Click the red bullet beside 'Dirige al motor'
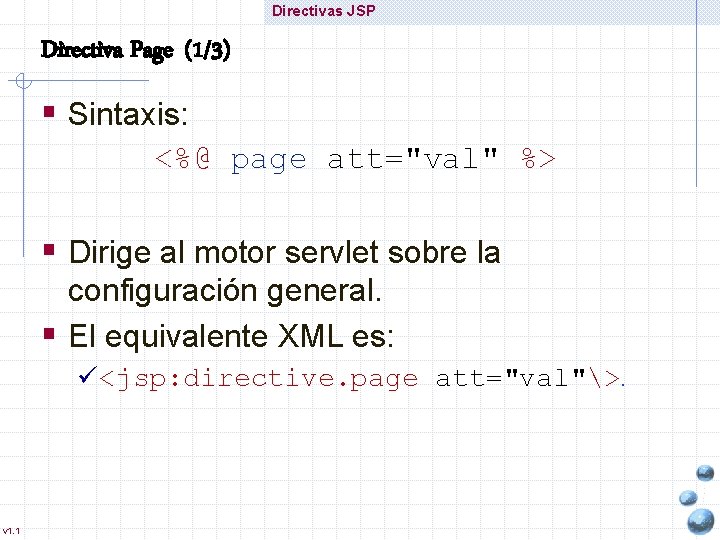The width and height of the screenshot is (720, 540). [49, 249]
